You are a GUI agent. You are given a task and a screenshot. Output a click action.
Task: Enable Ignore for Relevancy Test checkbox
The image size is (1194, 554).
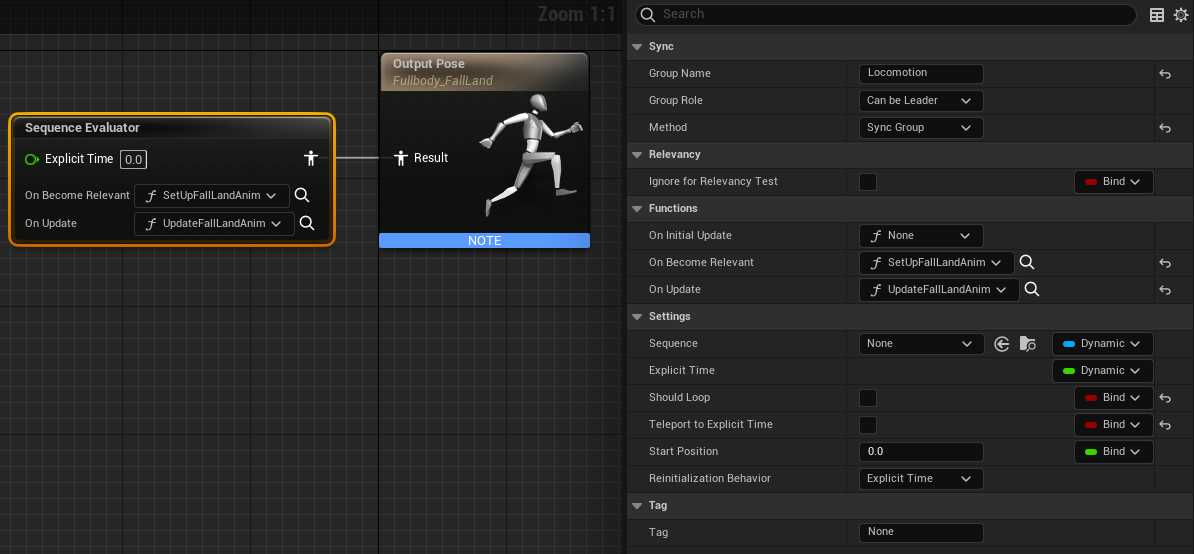[x=868, y=182]
